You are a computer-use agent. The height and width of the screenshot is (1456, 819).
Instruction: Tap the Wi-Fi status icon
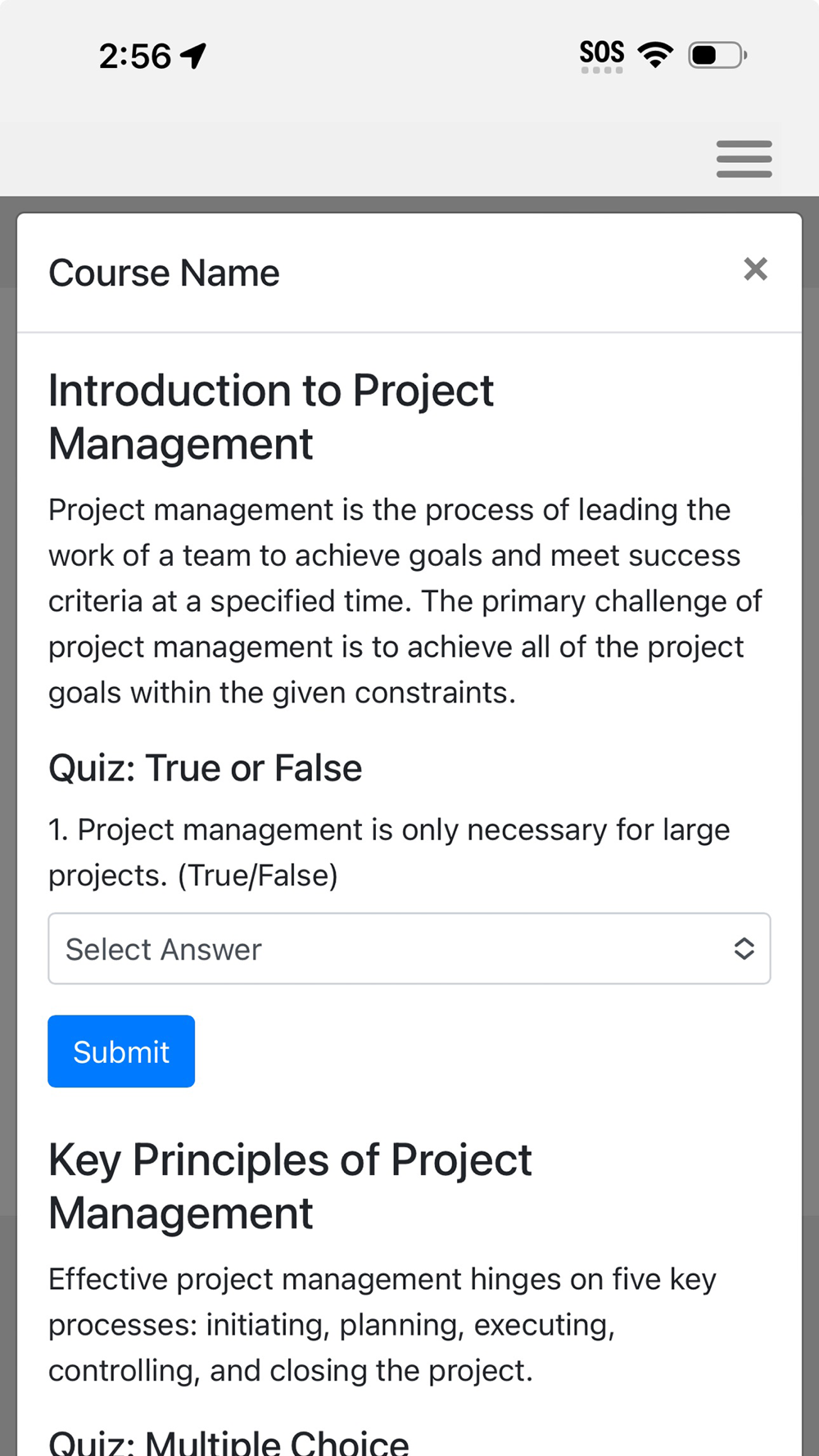pos(655,55)
